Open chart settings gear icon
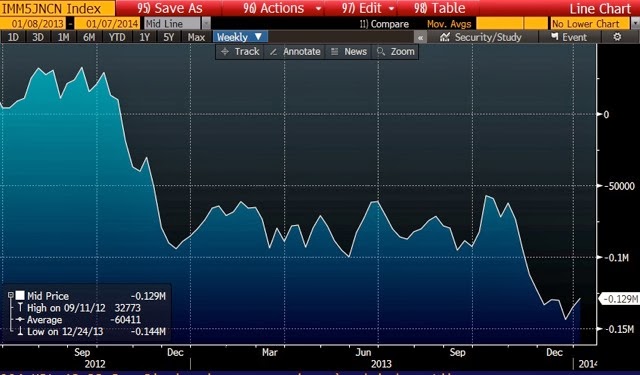The image size is (640, 375). 617,37
